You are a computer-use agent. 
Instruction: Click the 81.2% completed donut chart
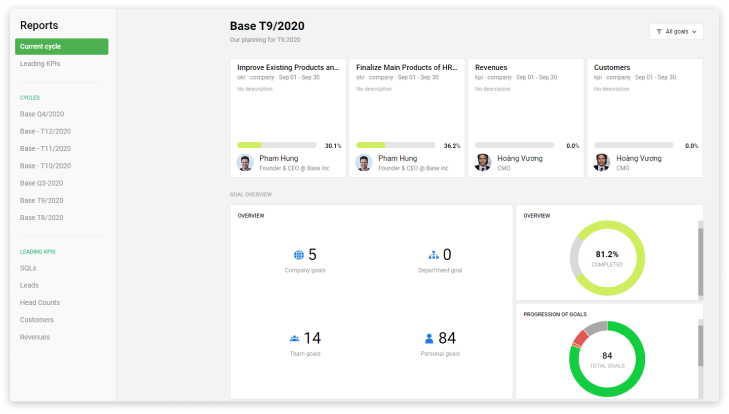(x=607, y=258)
